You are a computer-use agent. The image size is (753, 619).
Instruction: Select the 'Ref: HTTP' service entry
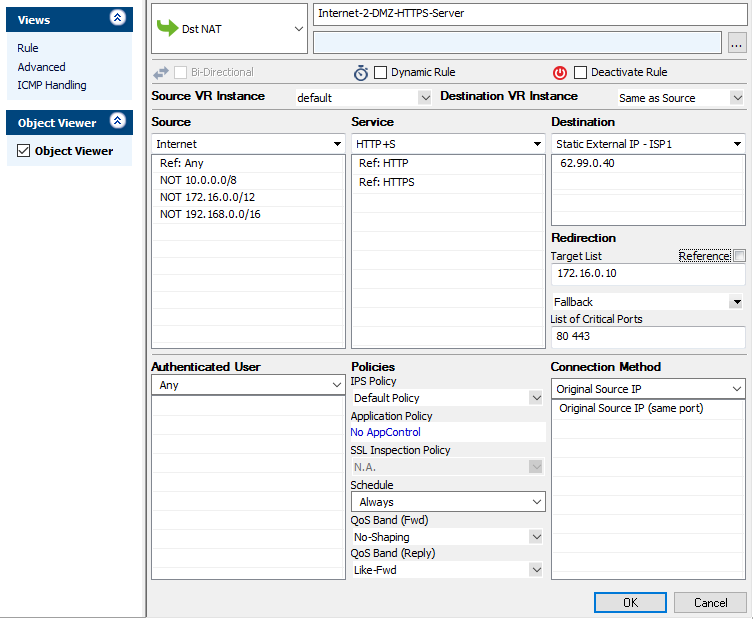(448, 163)
